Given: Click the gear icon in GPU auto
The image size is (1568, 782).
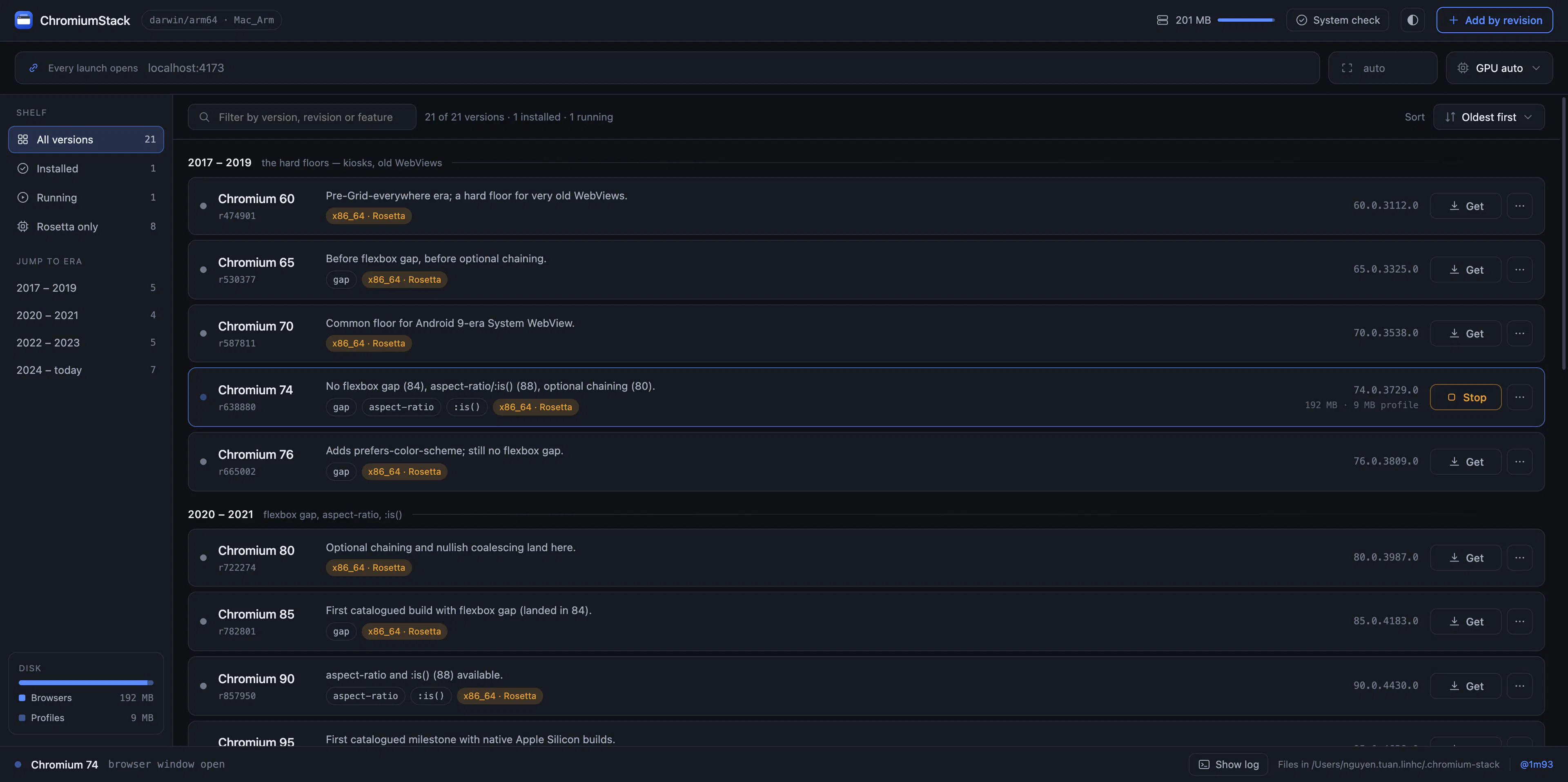Looking at the screenshot, I should tap(1463, 67).
